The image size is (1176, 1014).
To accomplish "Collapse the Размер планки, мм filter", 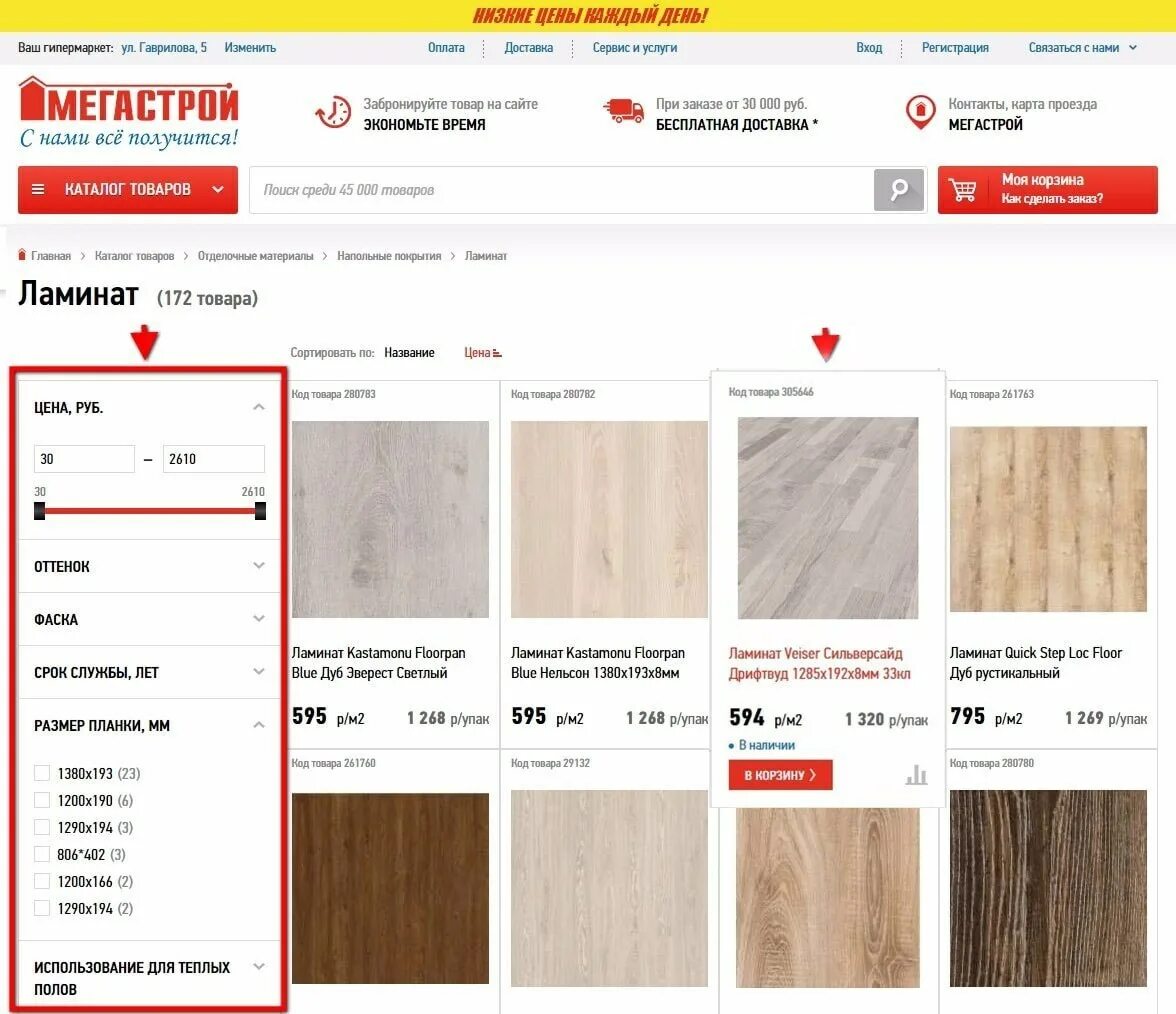I will coord(259,724).
